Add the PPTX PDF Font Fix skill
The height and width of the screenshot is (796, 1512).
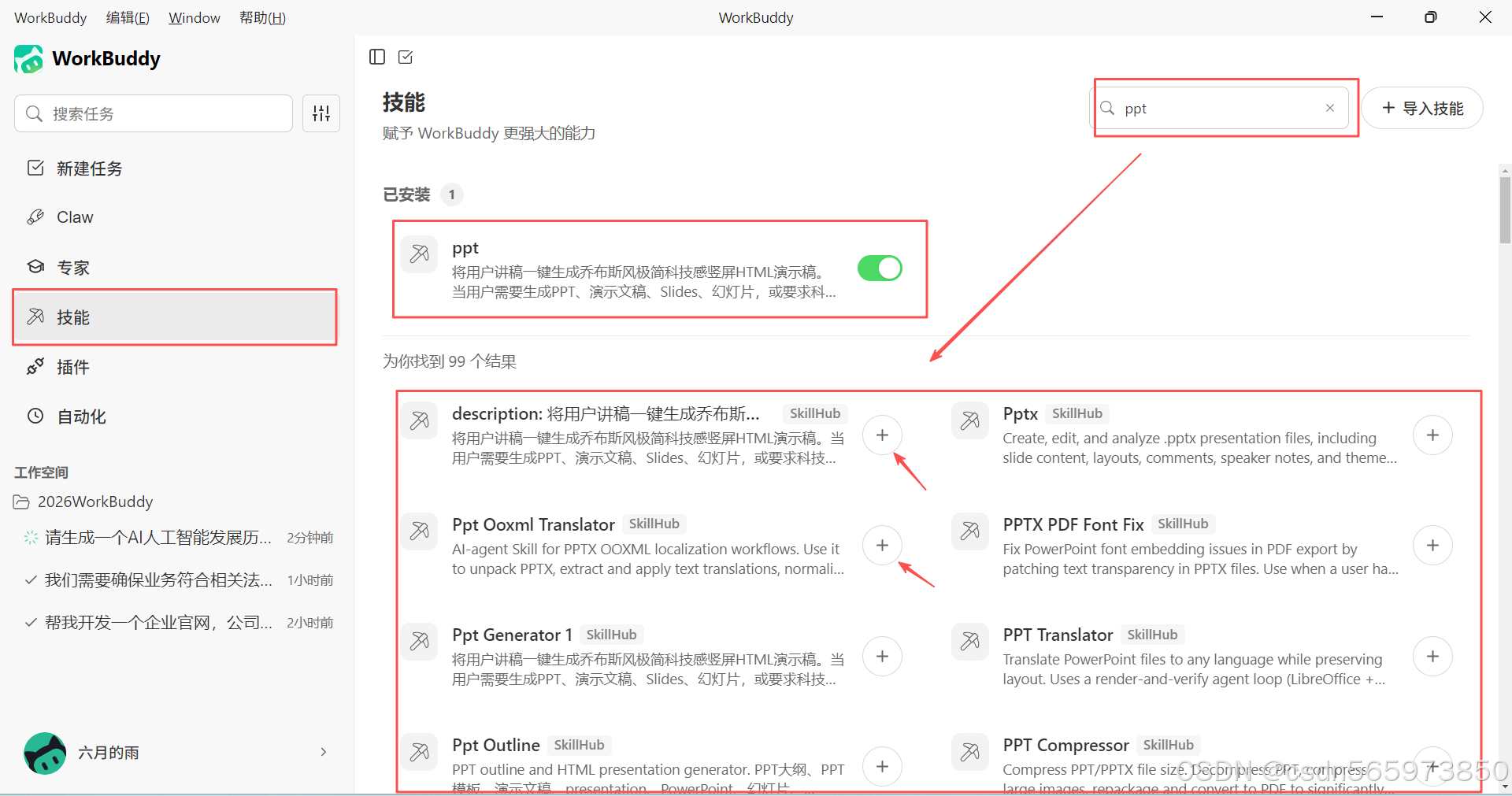[x=1432, y=546]
